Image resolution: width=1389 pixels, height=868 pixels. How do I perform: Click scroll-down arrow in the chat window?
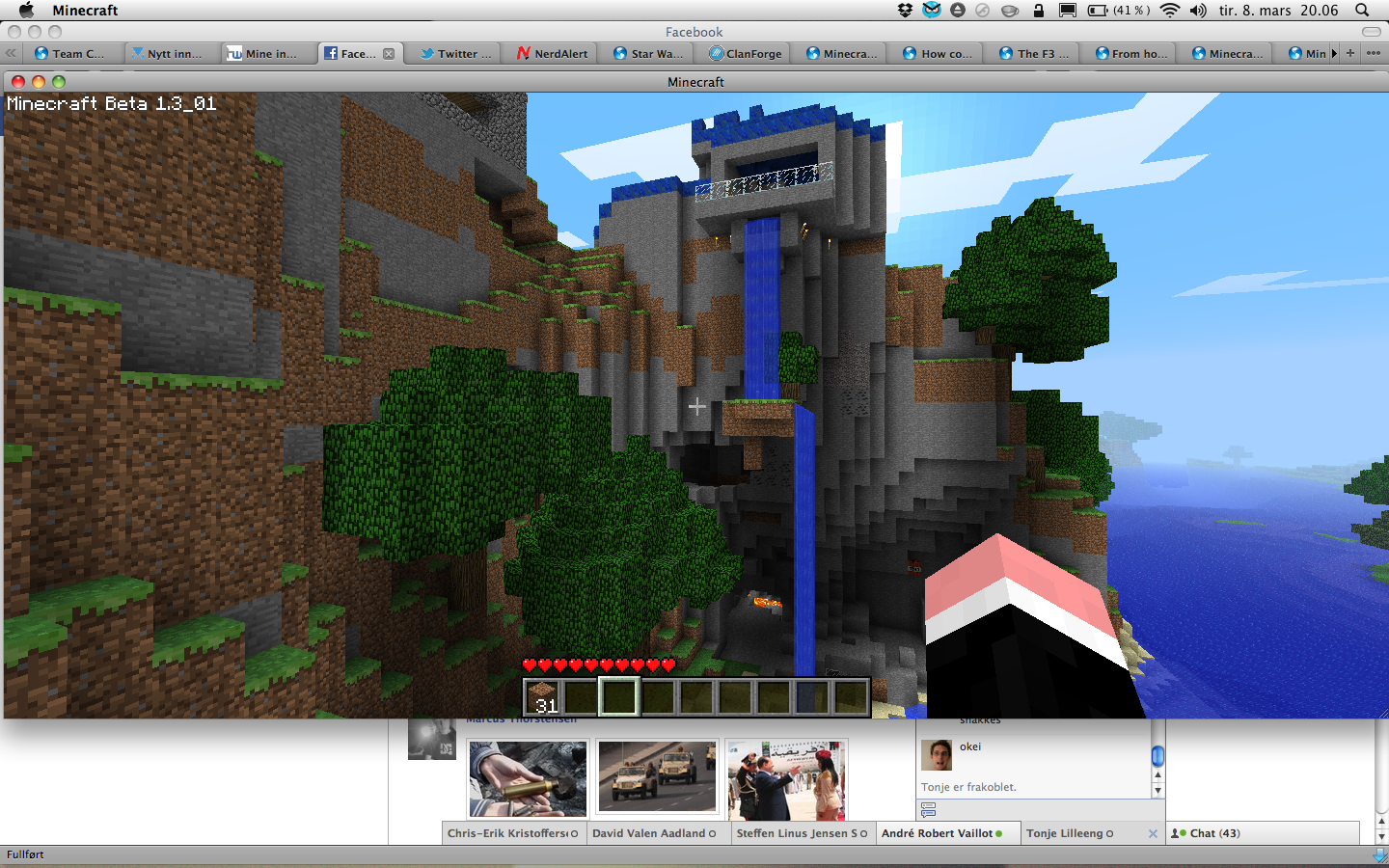pyautogui.click(x=1157, y=790)
